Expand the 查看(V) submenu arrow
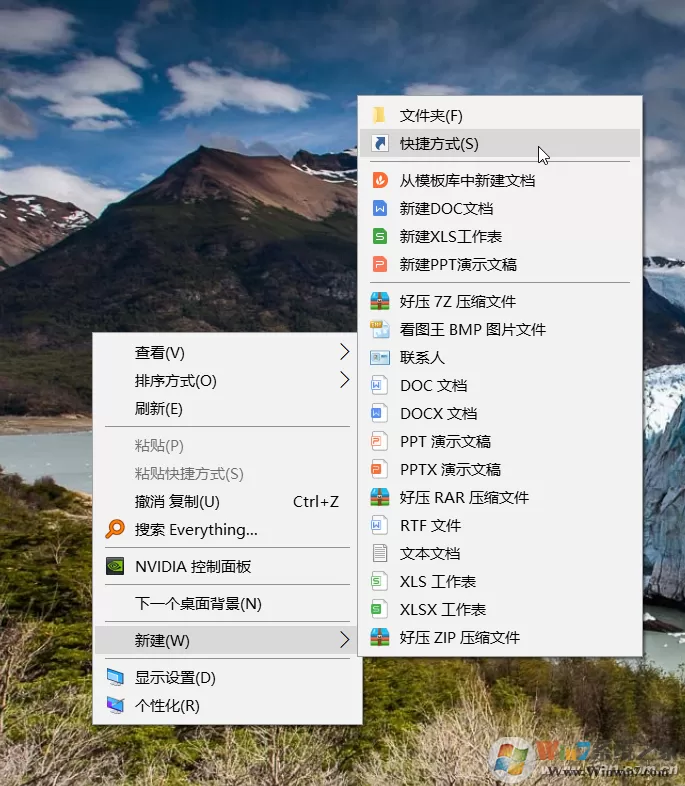Viewport: 685px width, 786px height. click(344, 352)
